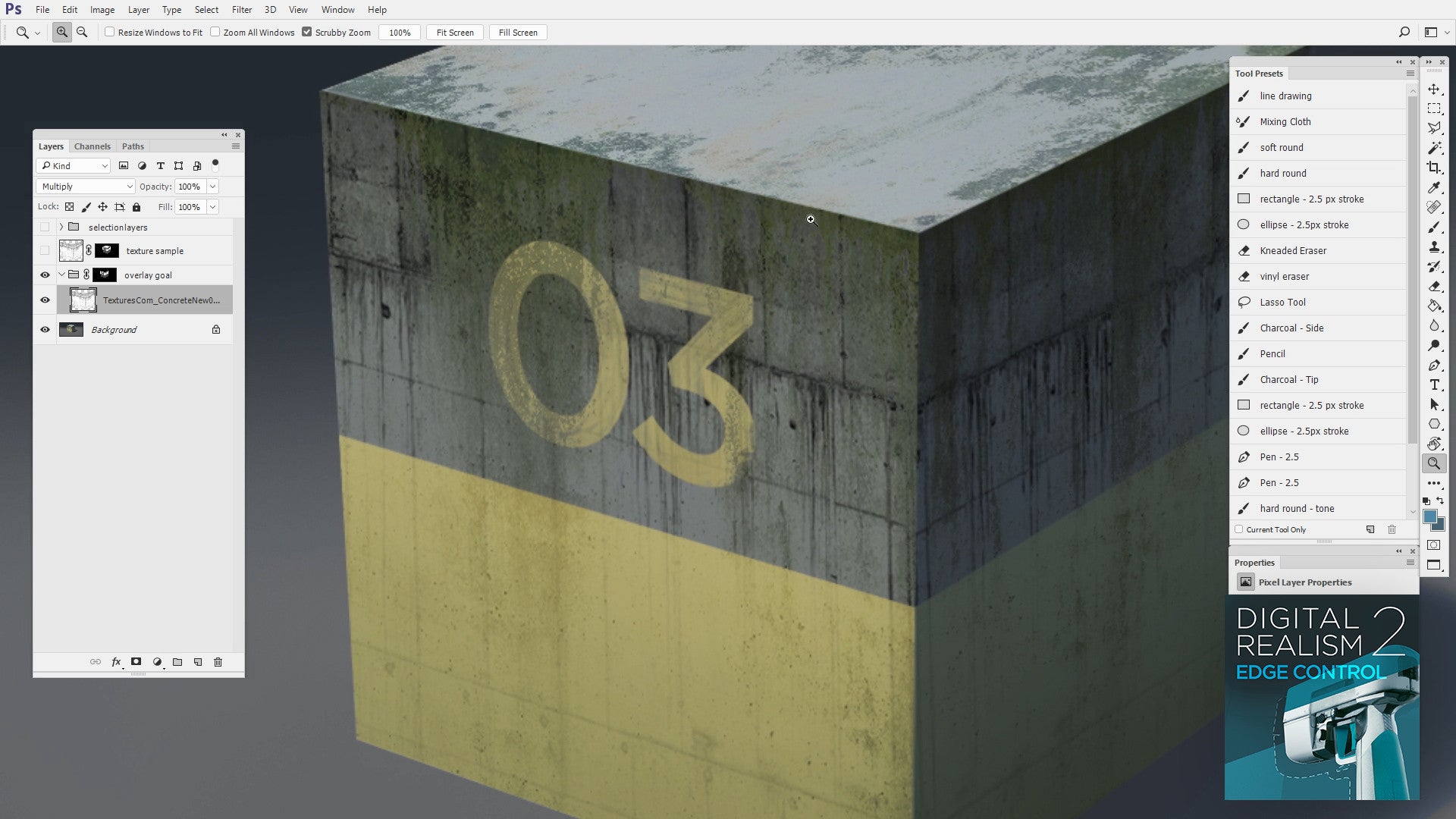Enable the Resize Windows to Fit checkbox
Image resolution: width=1456 pixels, height=819 pixels.
coord(110,33)
